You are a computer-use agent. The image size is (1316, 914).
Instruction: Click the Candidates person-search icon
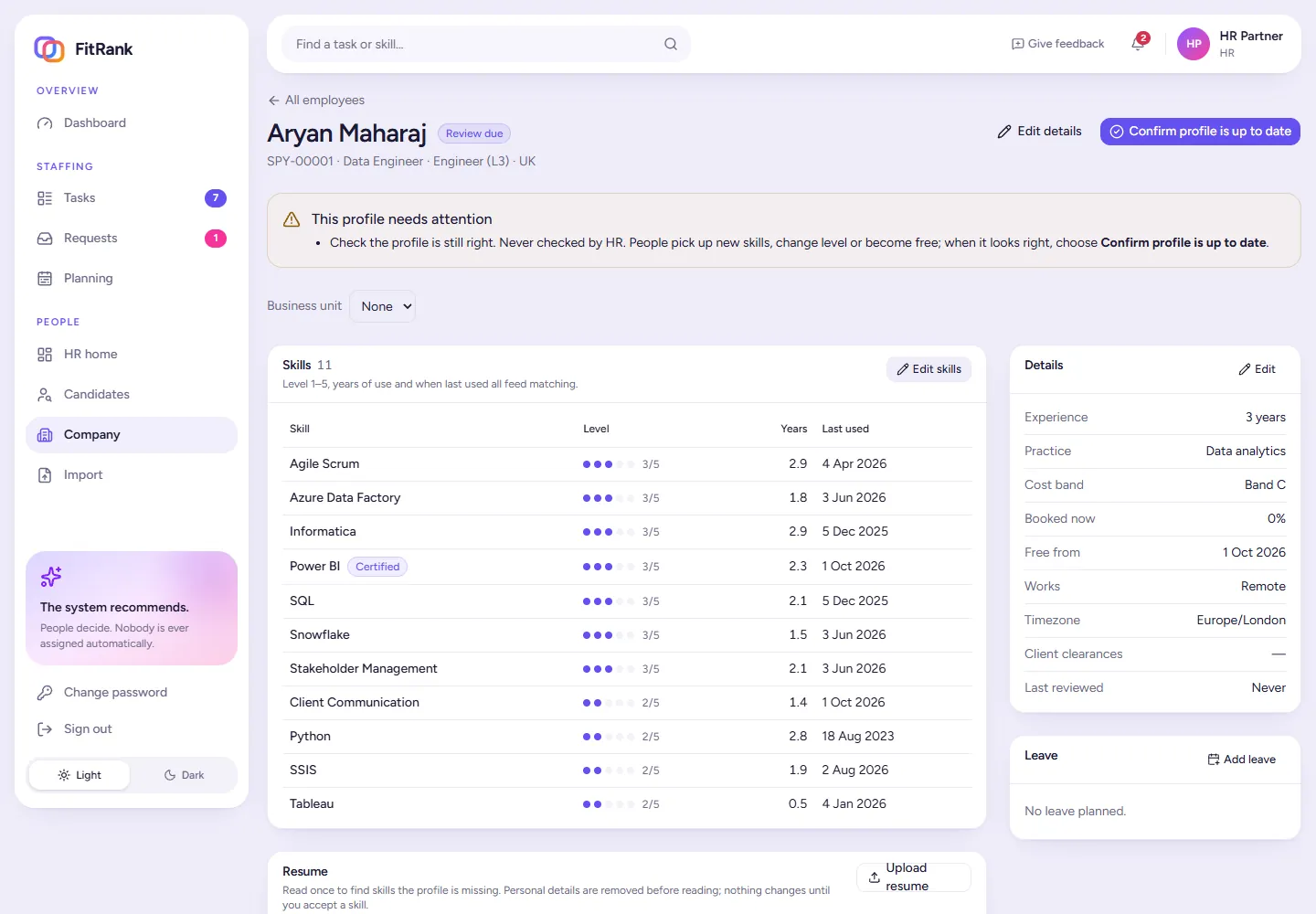click(45, 395)
